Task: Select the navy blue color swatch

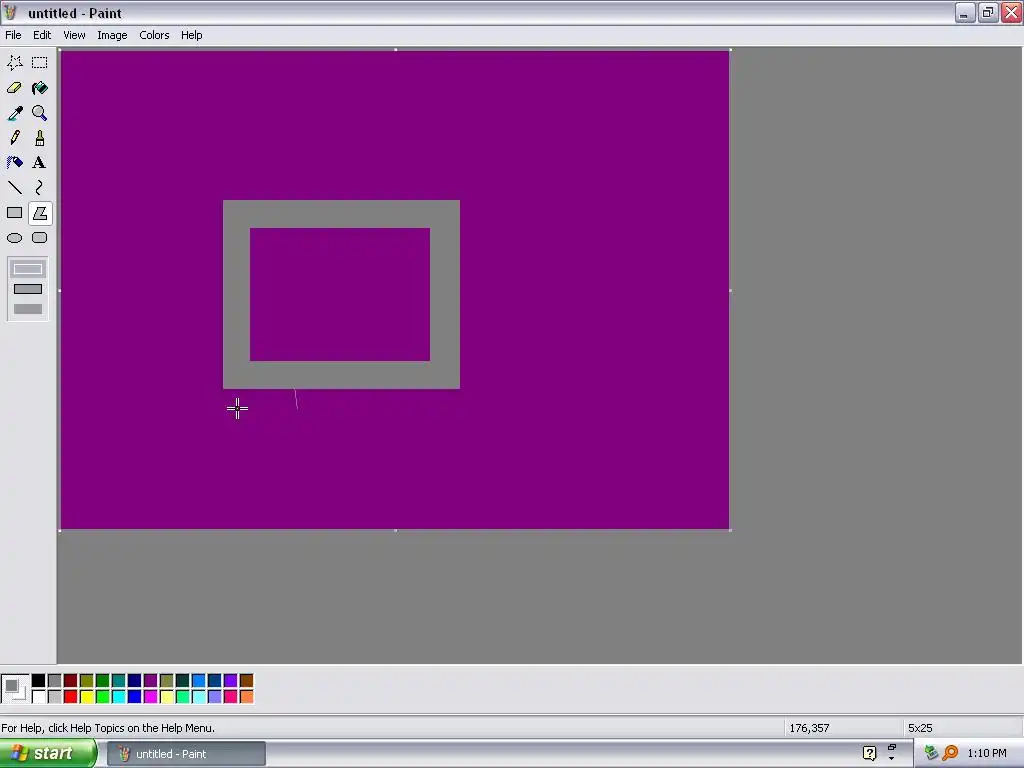Action: [x=135, y=681]
